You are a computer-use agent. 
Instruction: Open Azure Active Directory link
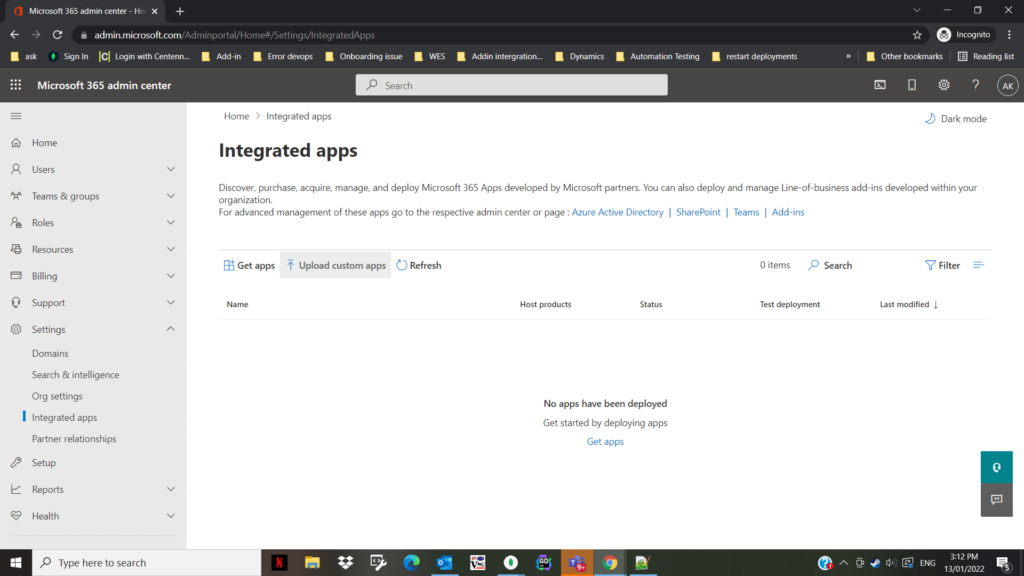617,212
